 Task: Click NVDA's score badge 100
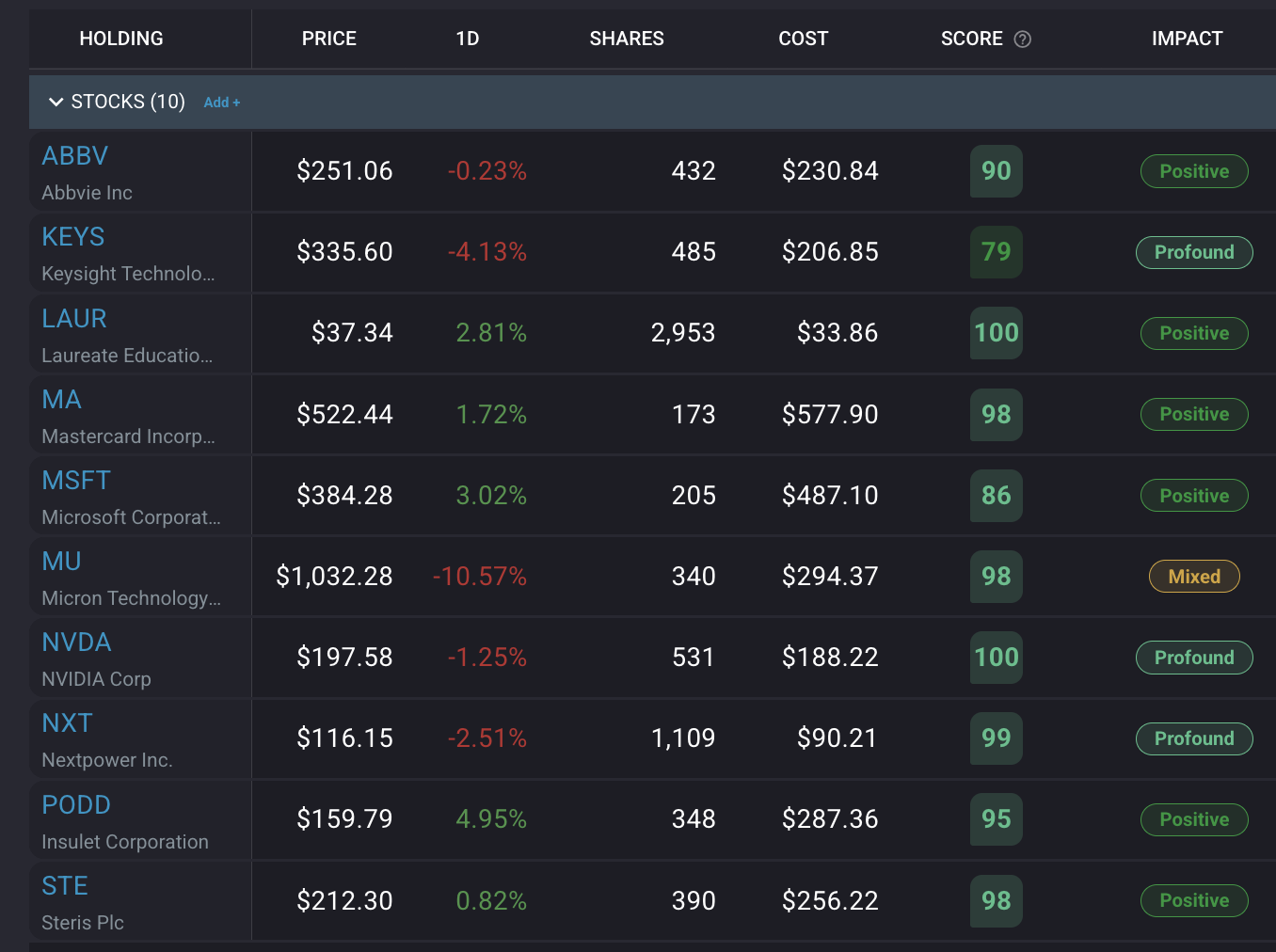click(997, 658)
